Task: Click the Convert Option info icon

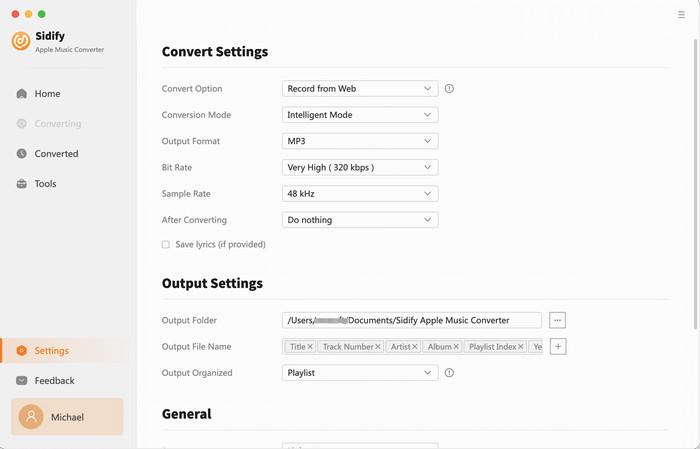Action: (x=449, y=88)
